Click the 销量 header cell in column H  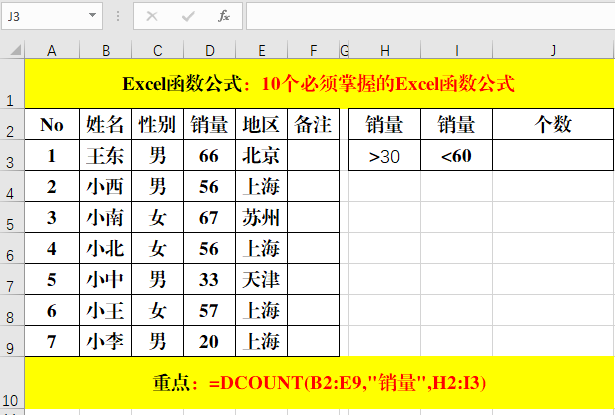pos(384,124)
